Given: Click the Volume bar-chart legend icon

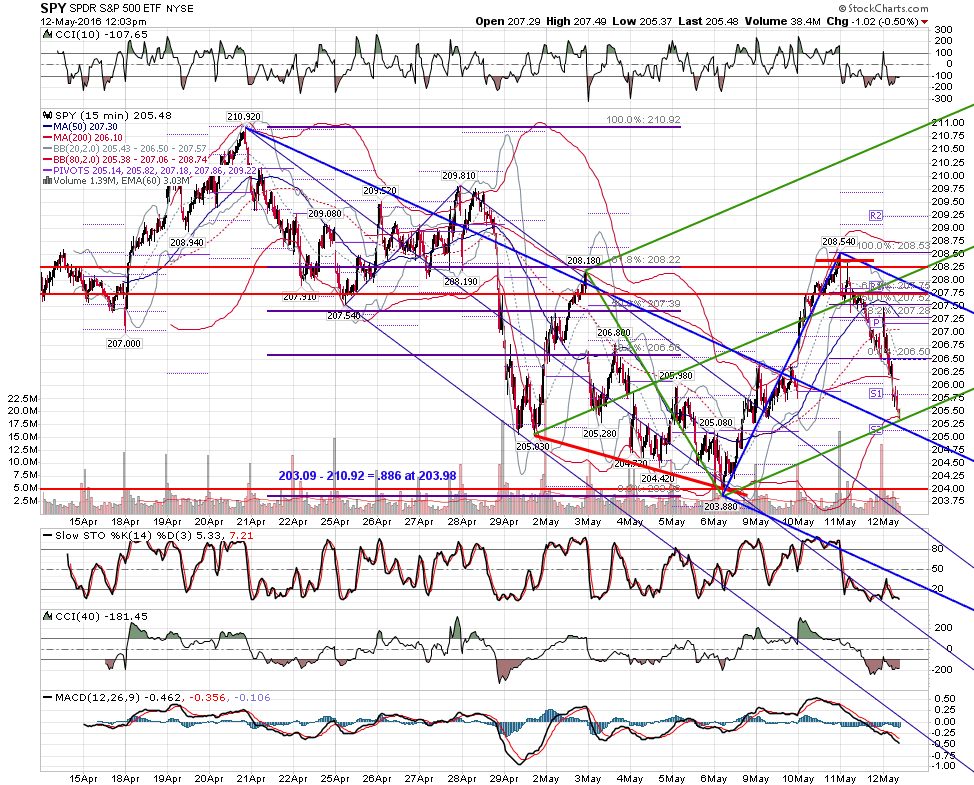Looking at the screenshot, I should pyautogui.click(x=47, y=181).
